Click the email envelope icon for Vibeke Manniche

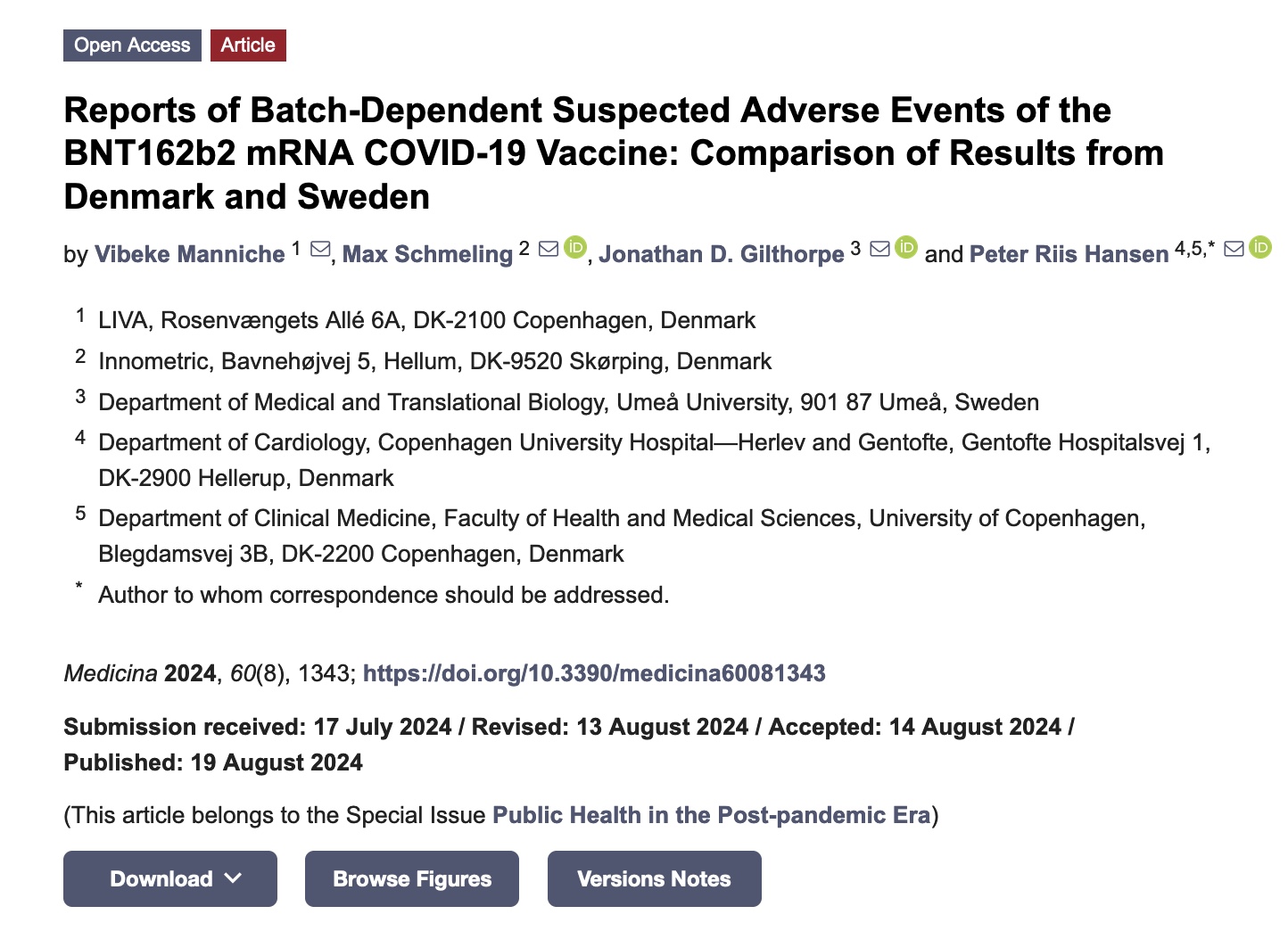point(320,250)
